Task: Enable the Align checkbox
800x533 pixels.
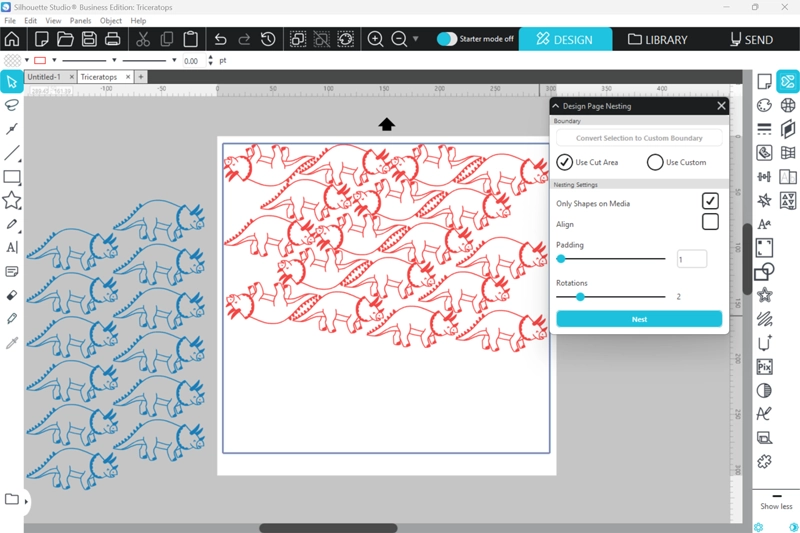Action: click(x=710, y=222)
